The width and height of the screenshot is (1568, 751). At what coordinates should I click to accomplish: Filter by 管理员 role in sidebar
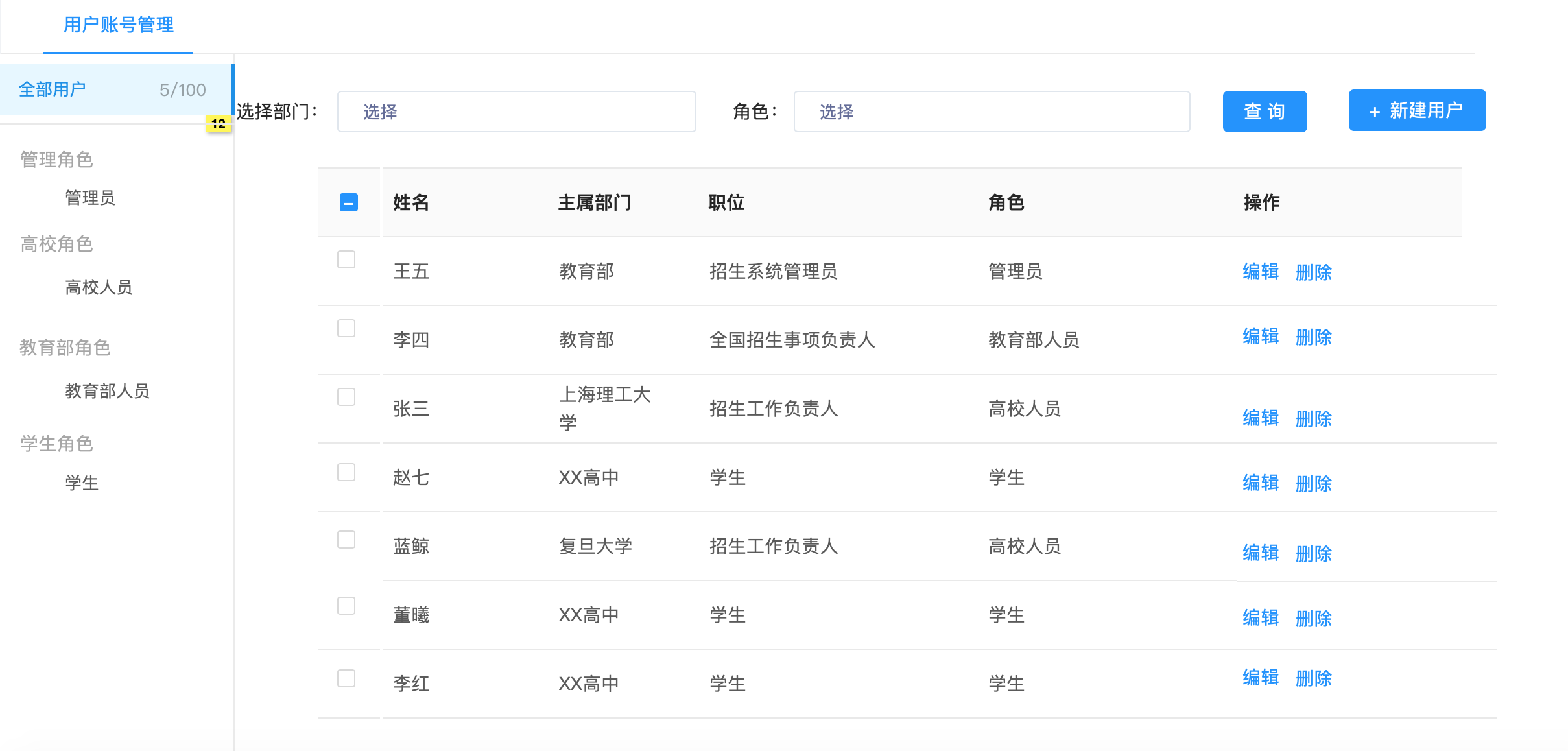click(x=90, y=198)
